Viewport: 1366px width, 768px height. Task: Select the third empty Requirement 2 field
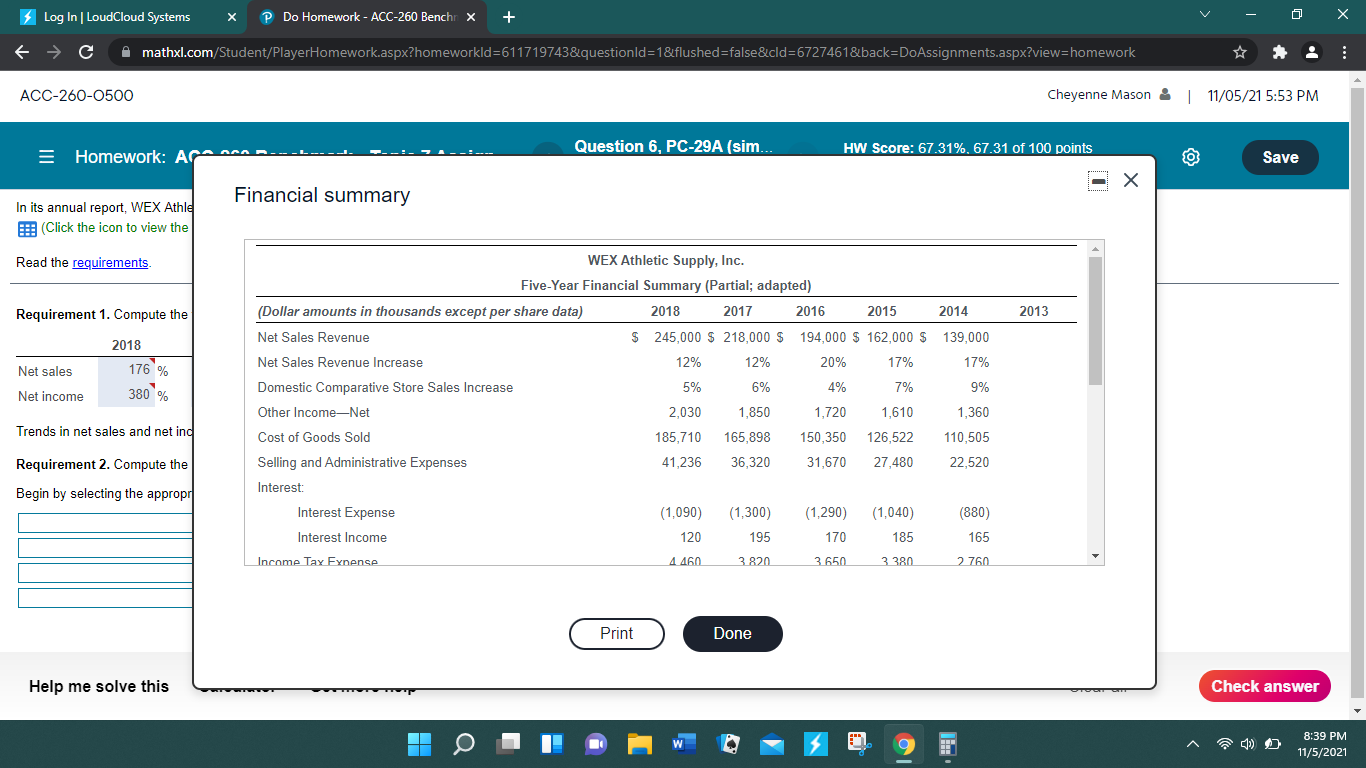pyautogui.click(x=105, y=573)
